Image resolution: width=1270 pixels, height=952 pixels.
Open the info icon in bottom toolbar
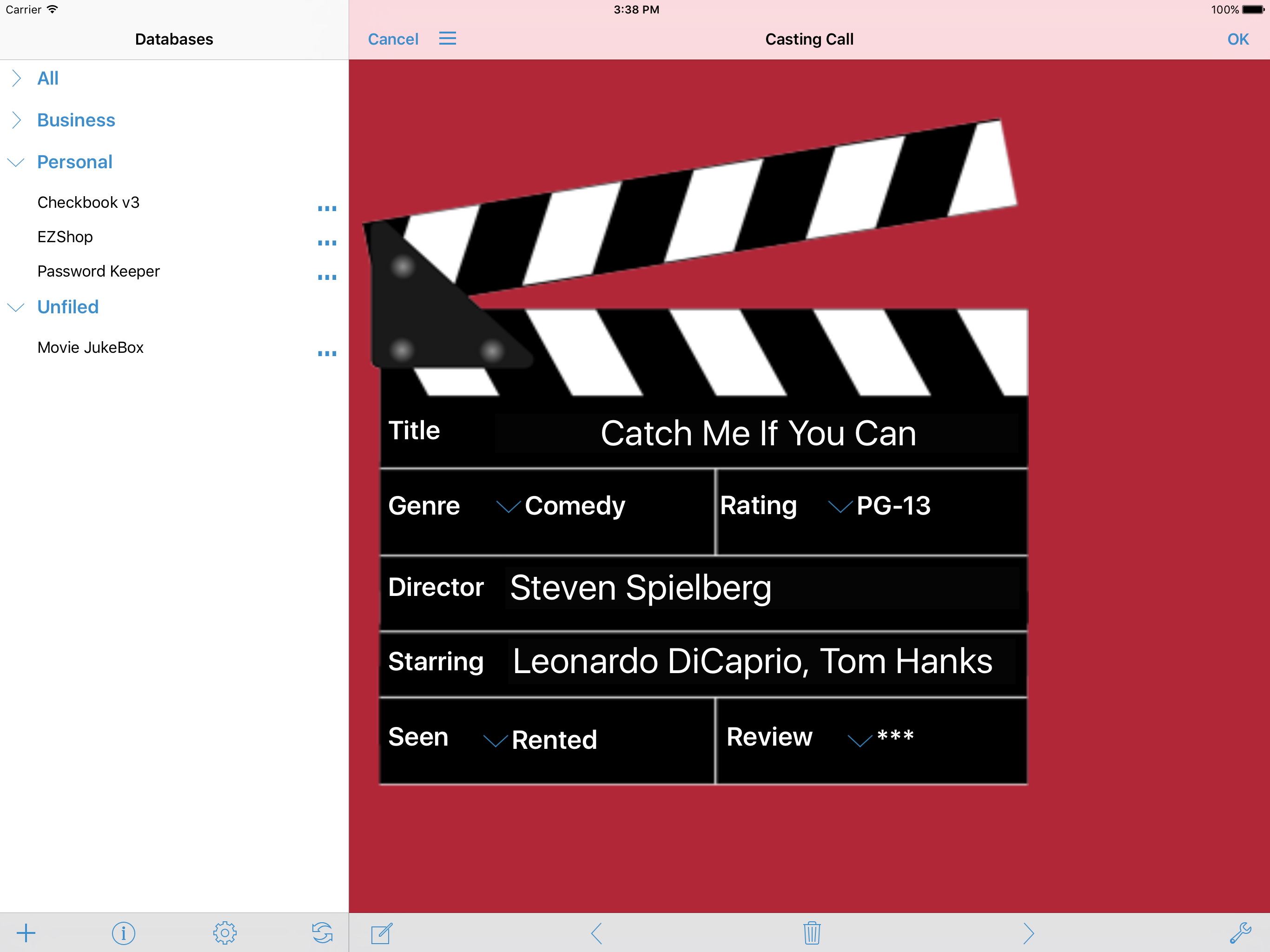pyautogui.click(x=124, y=933)
